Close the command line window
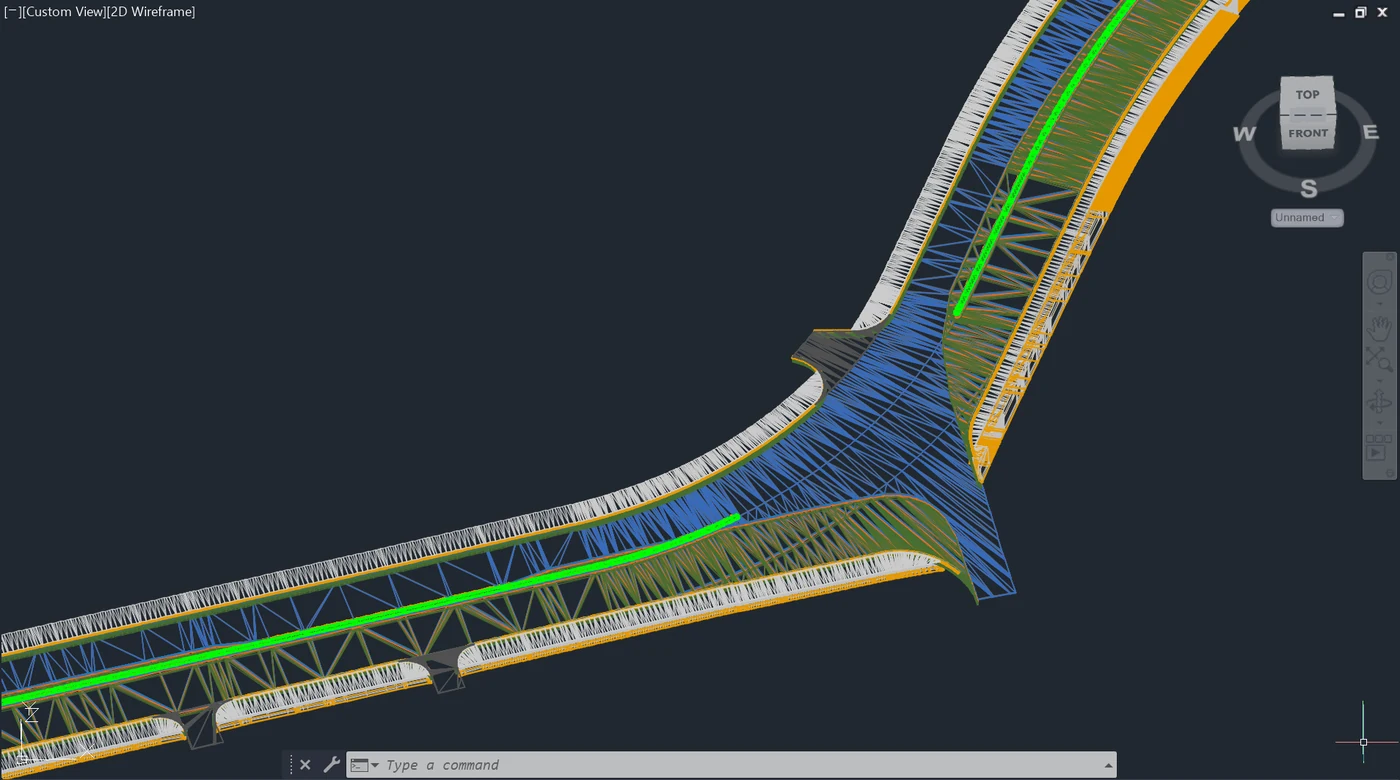Screen dimensions: 1400x780 click(305, 765)
